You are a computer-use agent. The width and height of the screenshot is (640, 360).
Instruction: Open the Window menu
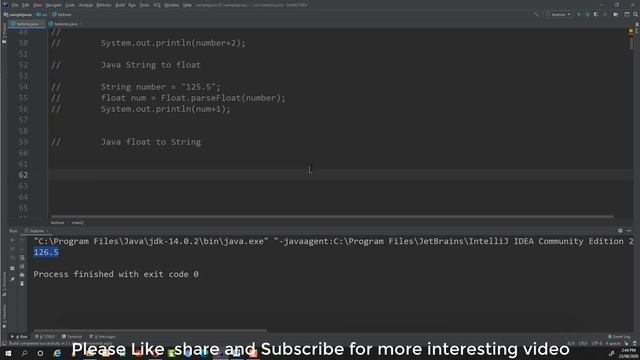point(171,5)
